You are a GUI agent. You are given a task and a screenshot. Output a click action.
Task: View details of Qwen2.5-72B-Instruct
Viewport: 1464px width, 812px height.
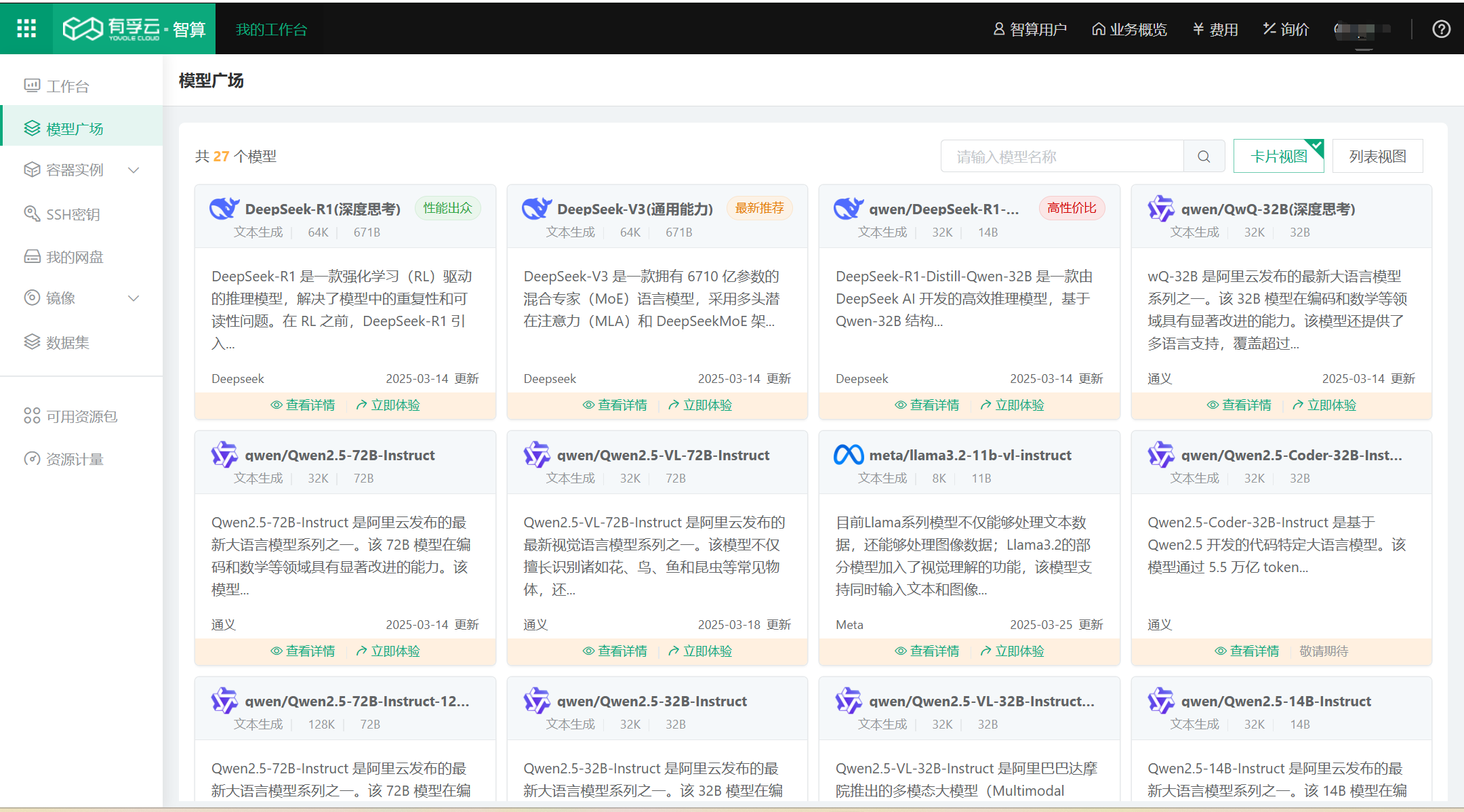tap(303, 651)
